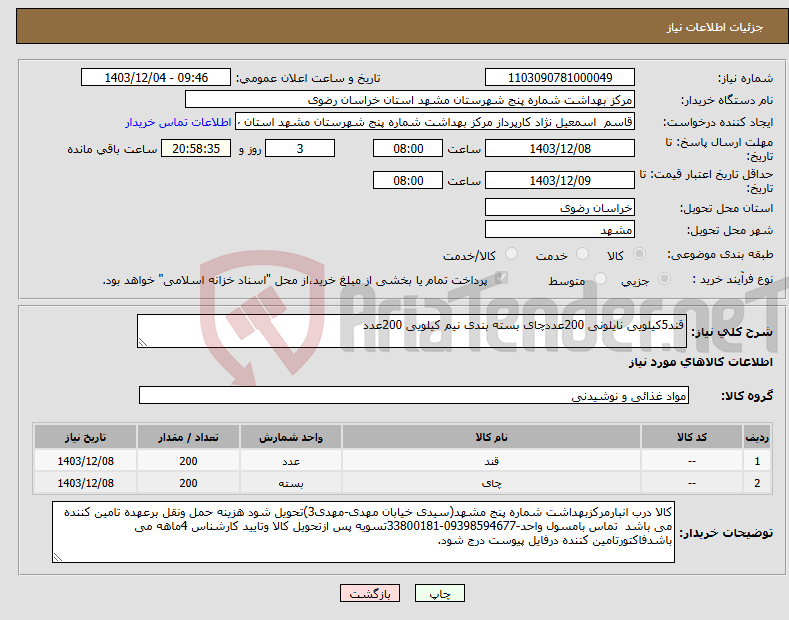The width and height of the screenshot is (789, 620).
Task: Click the کد کالا column header
Action: coord(692,437)
